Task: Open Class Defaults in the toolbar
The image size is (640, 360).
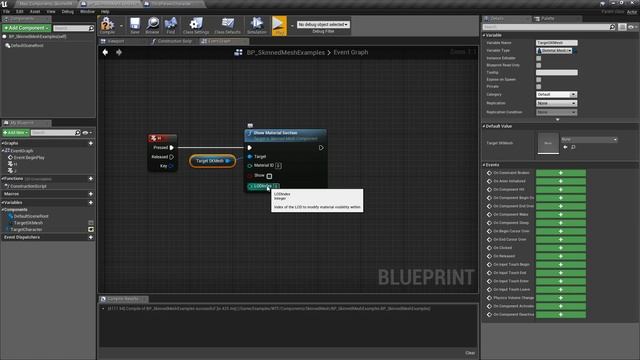Action: pos(227,24)
